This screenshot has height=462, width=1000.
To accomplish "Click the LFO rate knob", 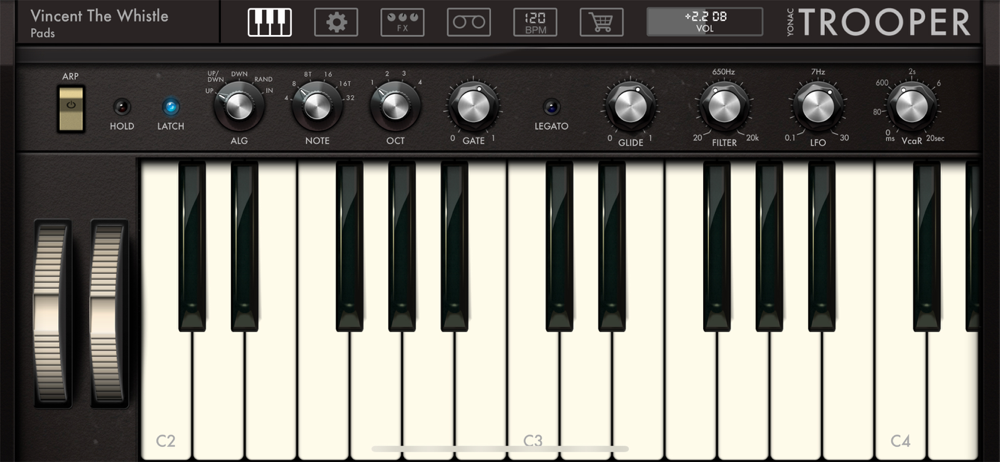I will [x=818, y=106].
